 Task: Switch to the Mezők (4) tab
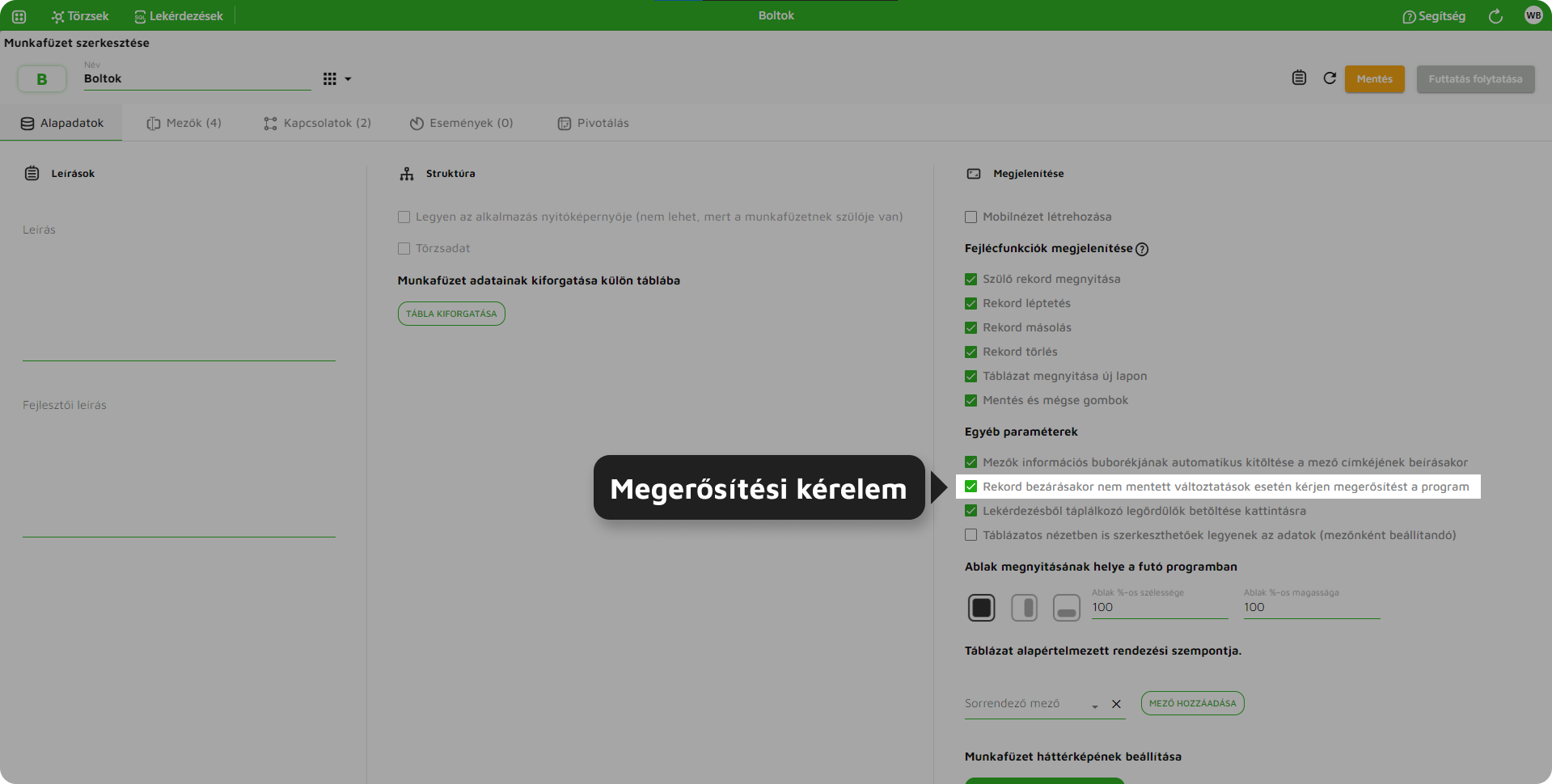click(x=184, y=123)
